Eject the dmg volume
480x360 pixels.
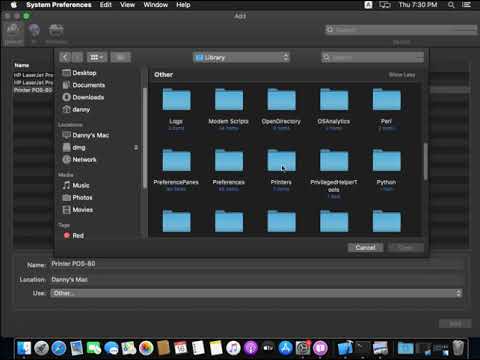136,147
